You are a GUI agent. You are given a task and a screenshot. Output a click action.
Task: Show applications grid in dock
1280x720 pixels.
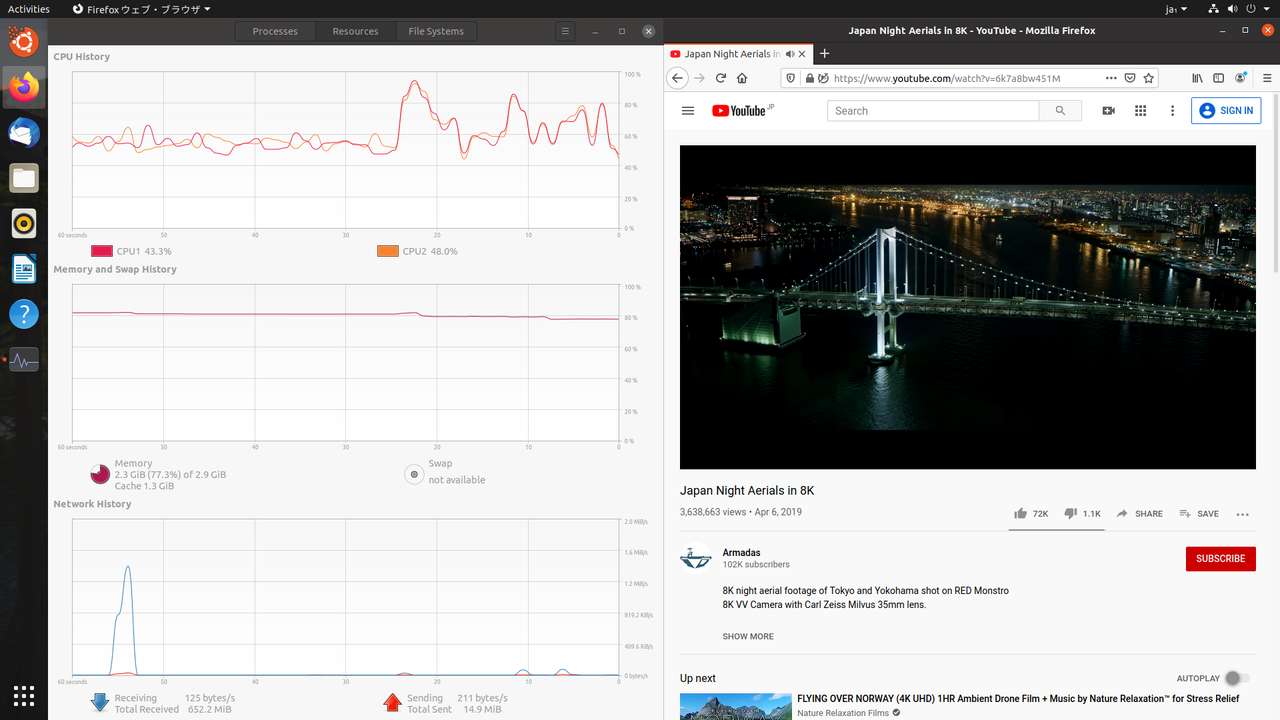(24, 696)
